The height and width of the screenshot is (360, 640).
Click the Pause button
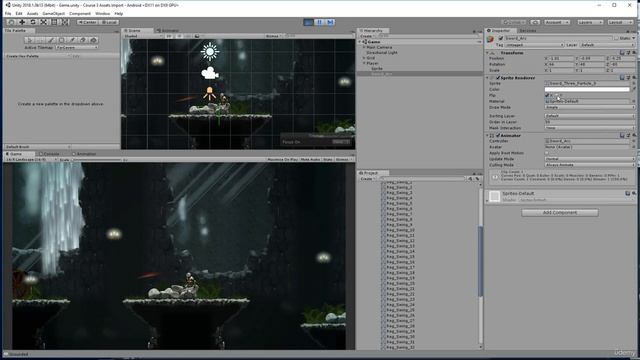coord(320,22)
